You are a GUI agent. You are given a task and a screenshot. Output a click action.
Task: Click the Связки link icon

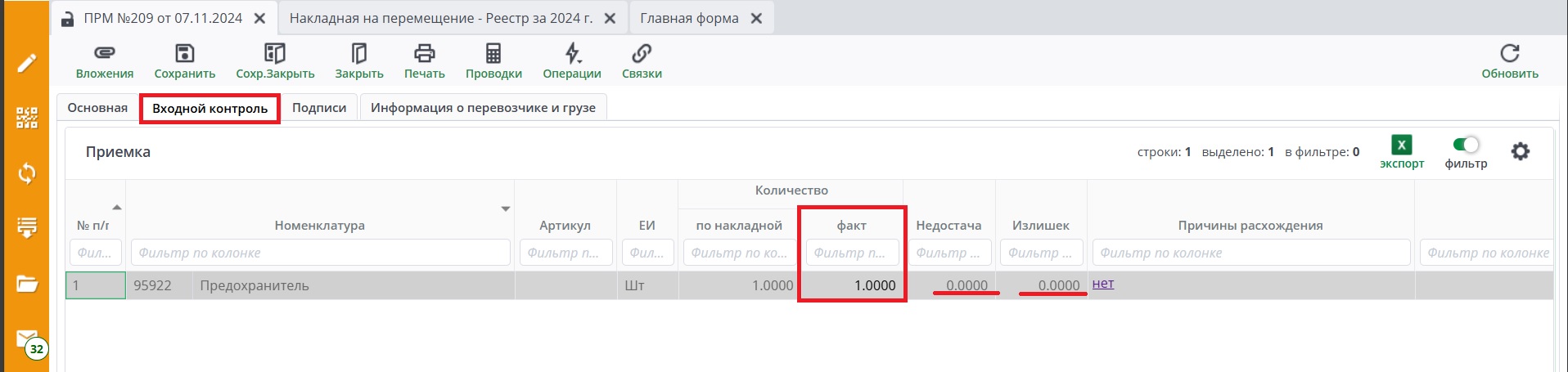642,54
